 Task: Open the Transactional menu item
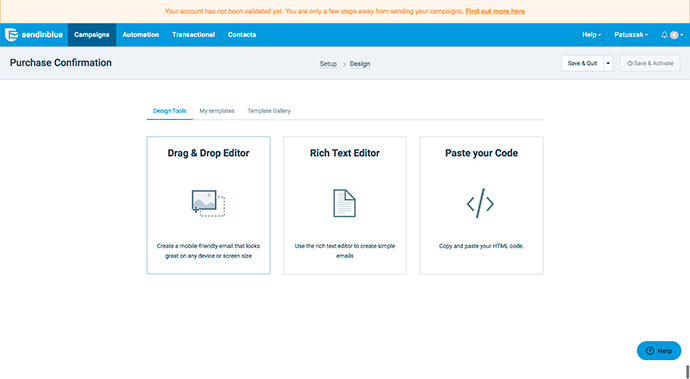(193, 35)
